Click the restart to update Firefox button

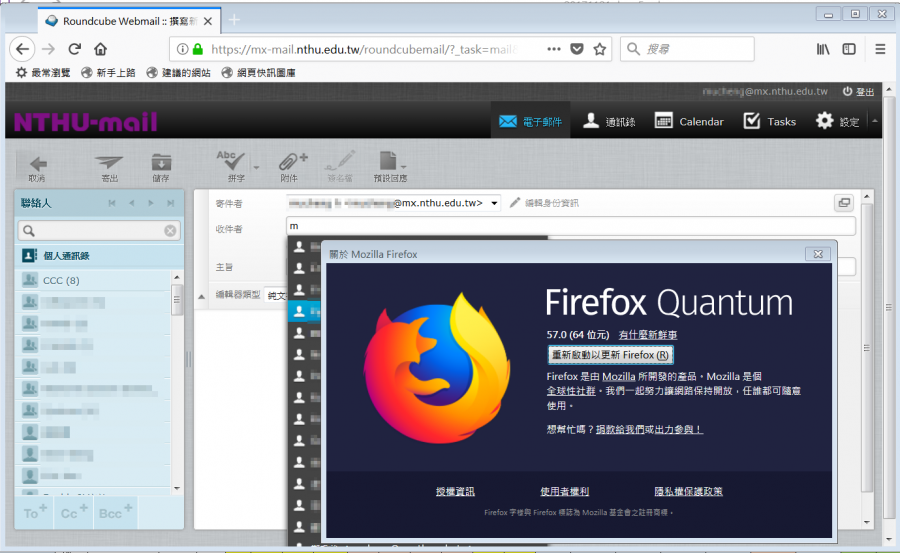point(610,355)
